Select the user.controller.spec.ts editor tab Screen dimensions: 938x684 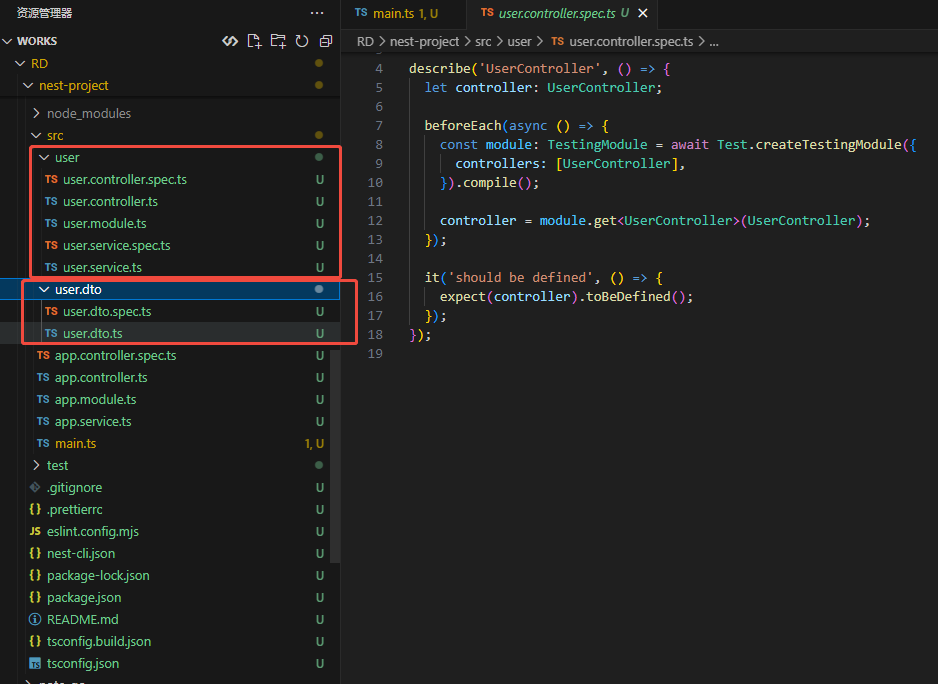click(x=556, y=13)
